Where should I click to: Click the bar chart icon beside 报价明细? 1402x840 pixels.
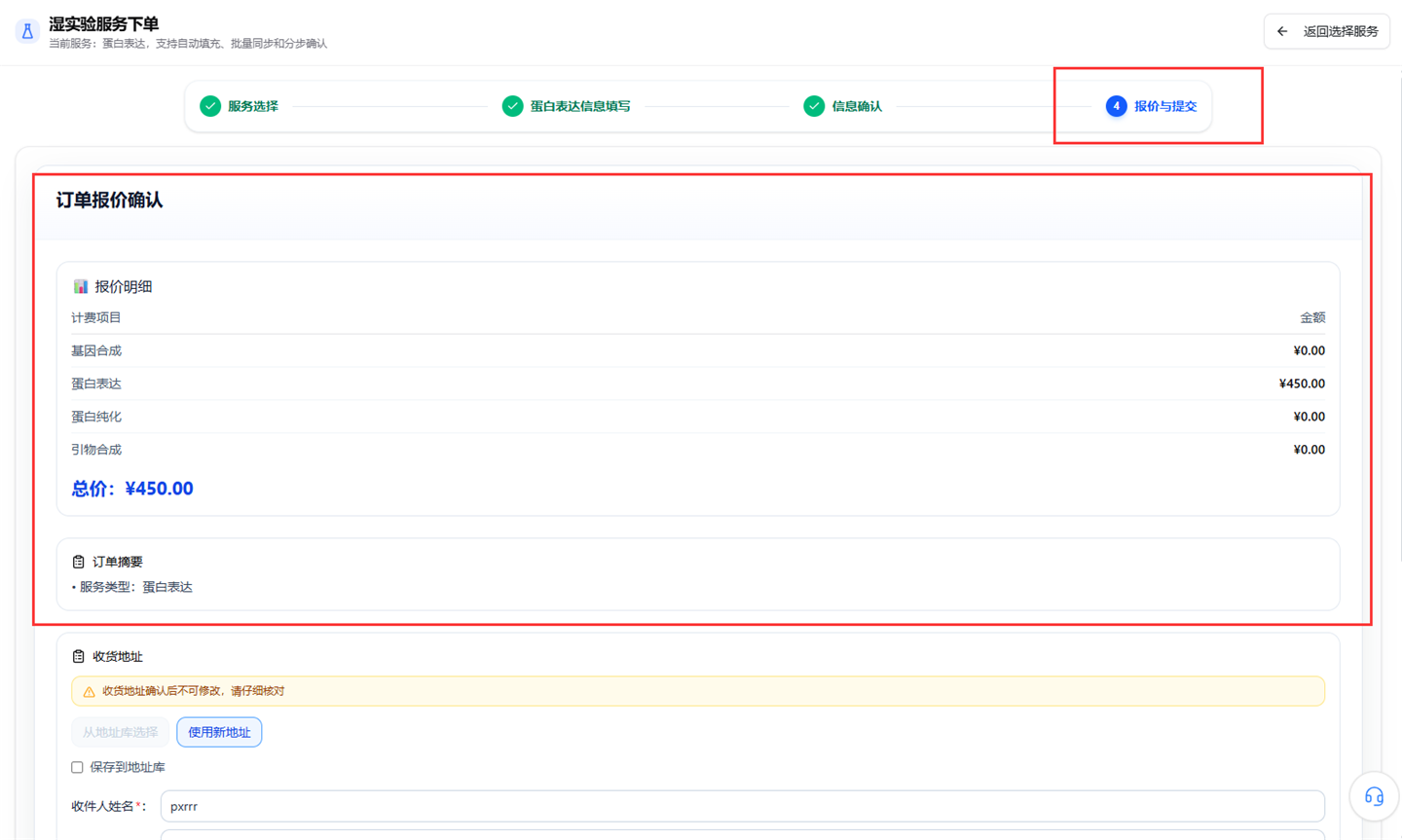pos(80,286)
